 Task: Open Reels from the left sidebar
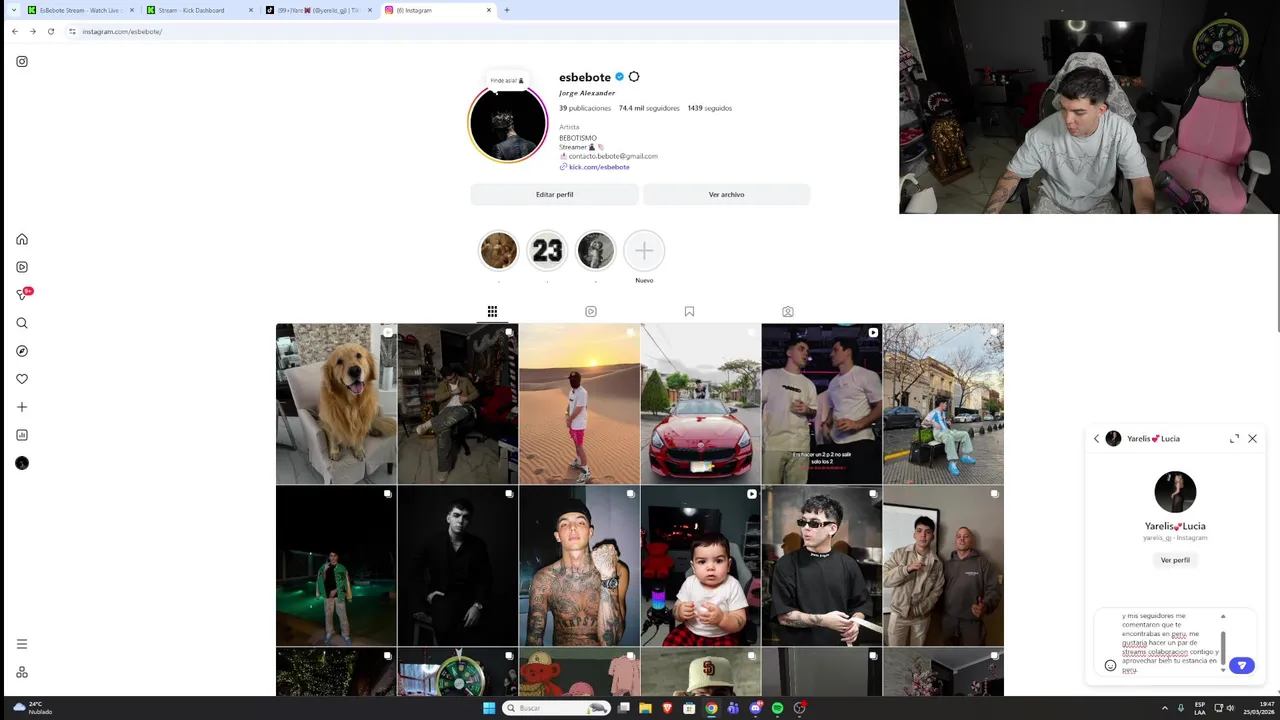(22, 267)
